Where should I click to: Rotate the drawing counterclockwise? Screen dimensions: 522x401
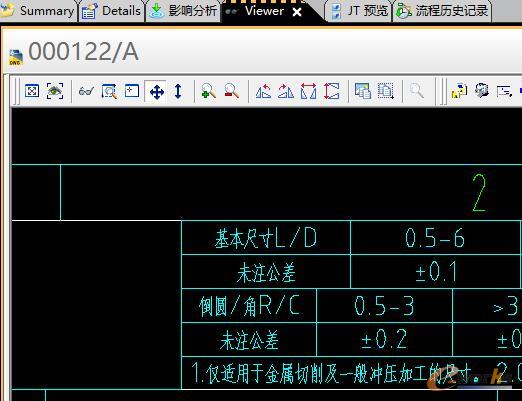pyautogui.click(x=263, y=91)
